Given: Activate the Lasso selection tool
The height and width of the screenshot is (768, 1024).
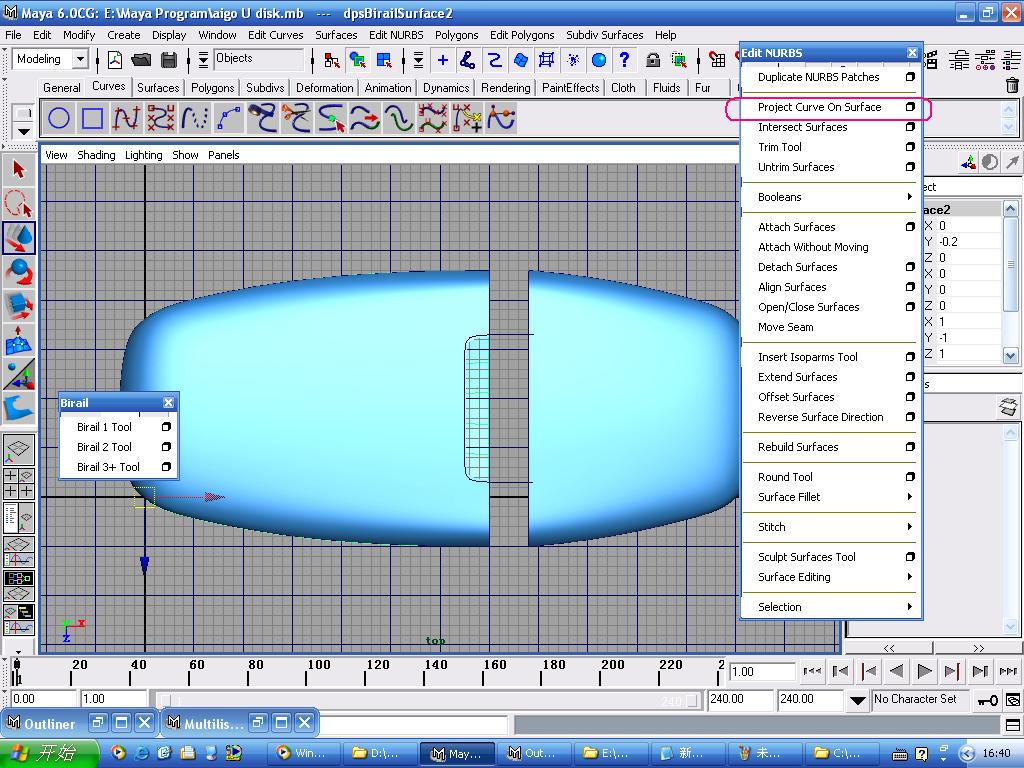Looking at the screenshot, I should [x=18, y=204].
